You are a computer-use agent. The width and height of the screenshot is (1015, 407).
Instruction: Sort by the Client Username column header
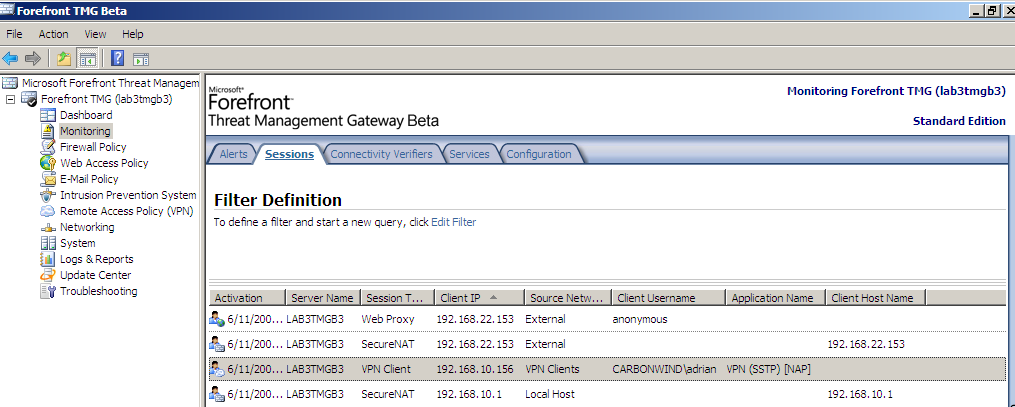coord(669,298)
